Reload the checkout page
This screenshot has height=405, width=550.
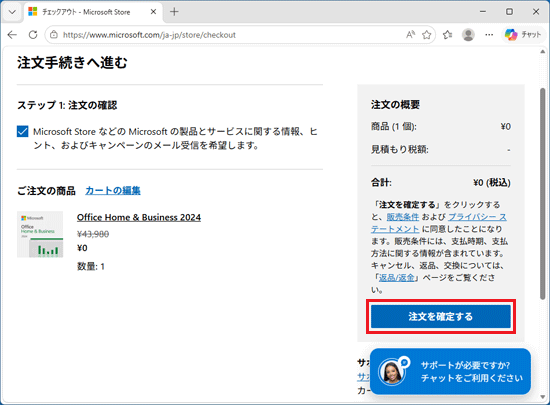point(33,35)
